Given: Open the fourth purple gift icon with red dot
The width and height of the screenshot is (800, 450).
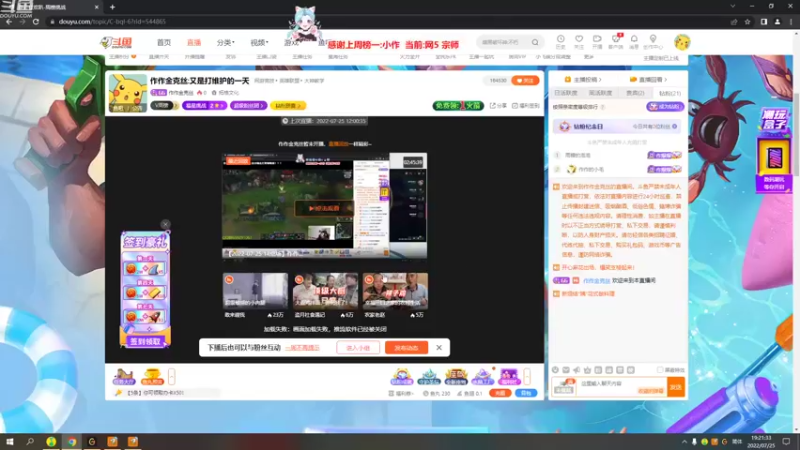Looking at the screenshot, I should click(483, 377).
